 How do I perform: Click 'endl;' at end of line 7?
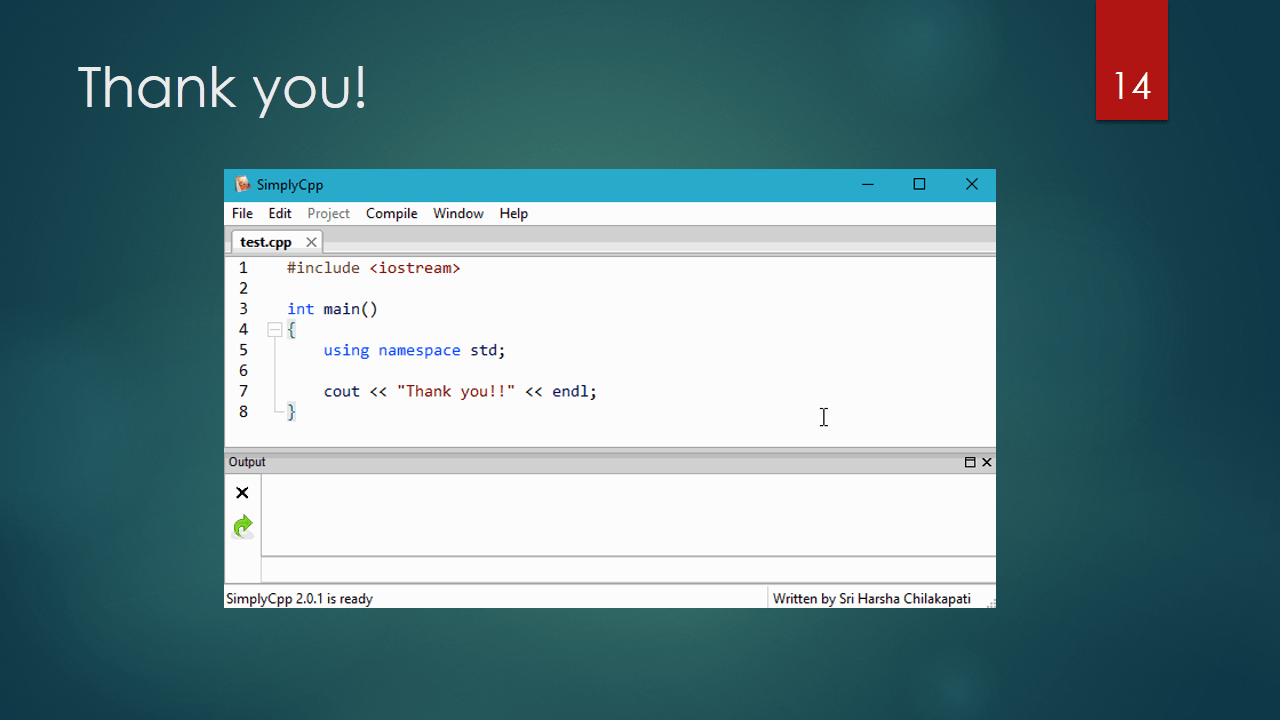(x=574, y=391)
